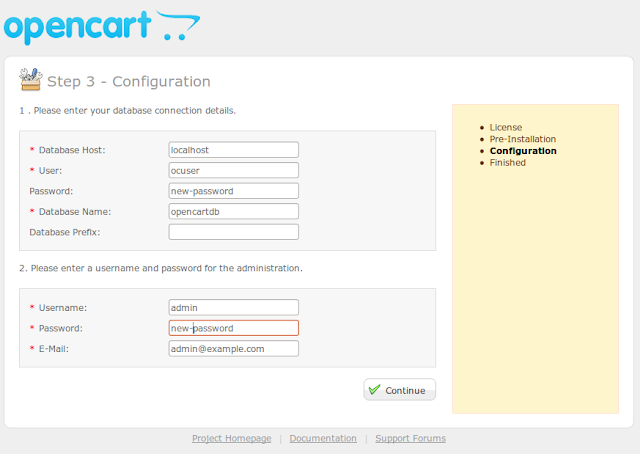640x454 pixels.
Task: Visit the Support Forums link
Action: point(411,438)
